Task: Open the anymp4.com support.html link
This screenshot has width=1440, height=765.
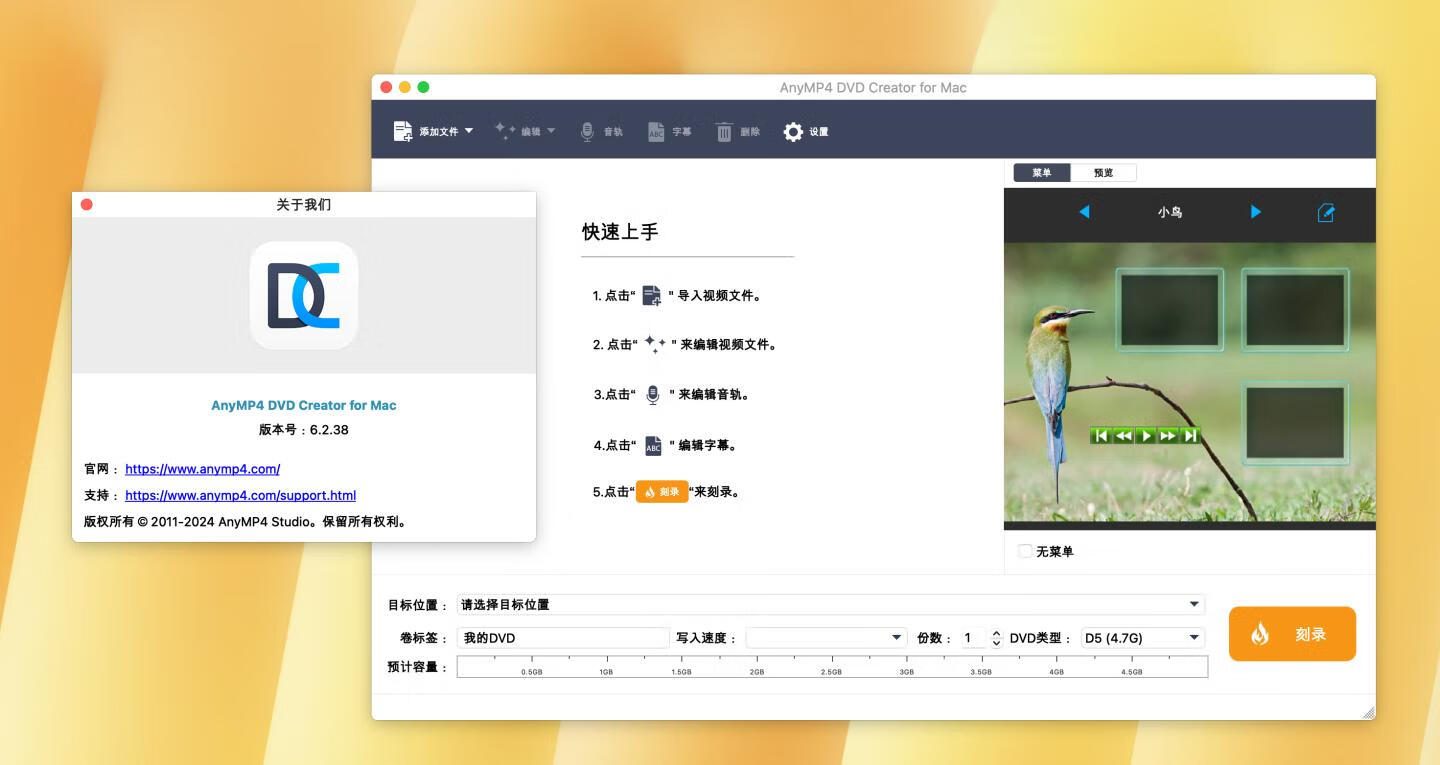Action: [x=240, y=495]
